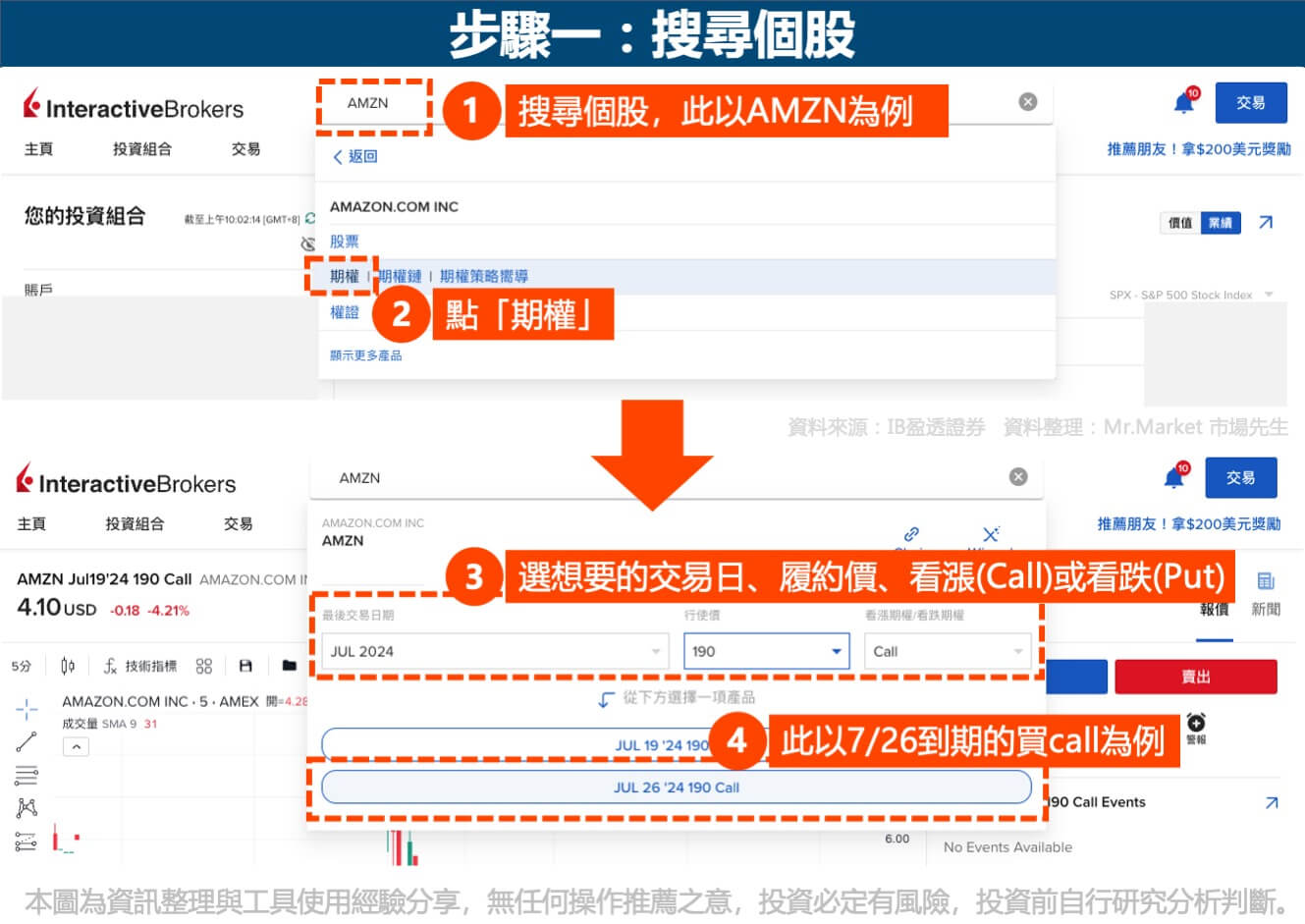The width and height of the screenshot is (1305, 924).
Task: Expand 190 Call Events arrow
Action: [x=1272, y=802]
